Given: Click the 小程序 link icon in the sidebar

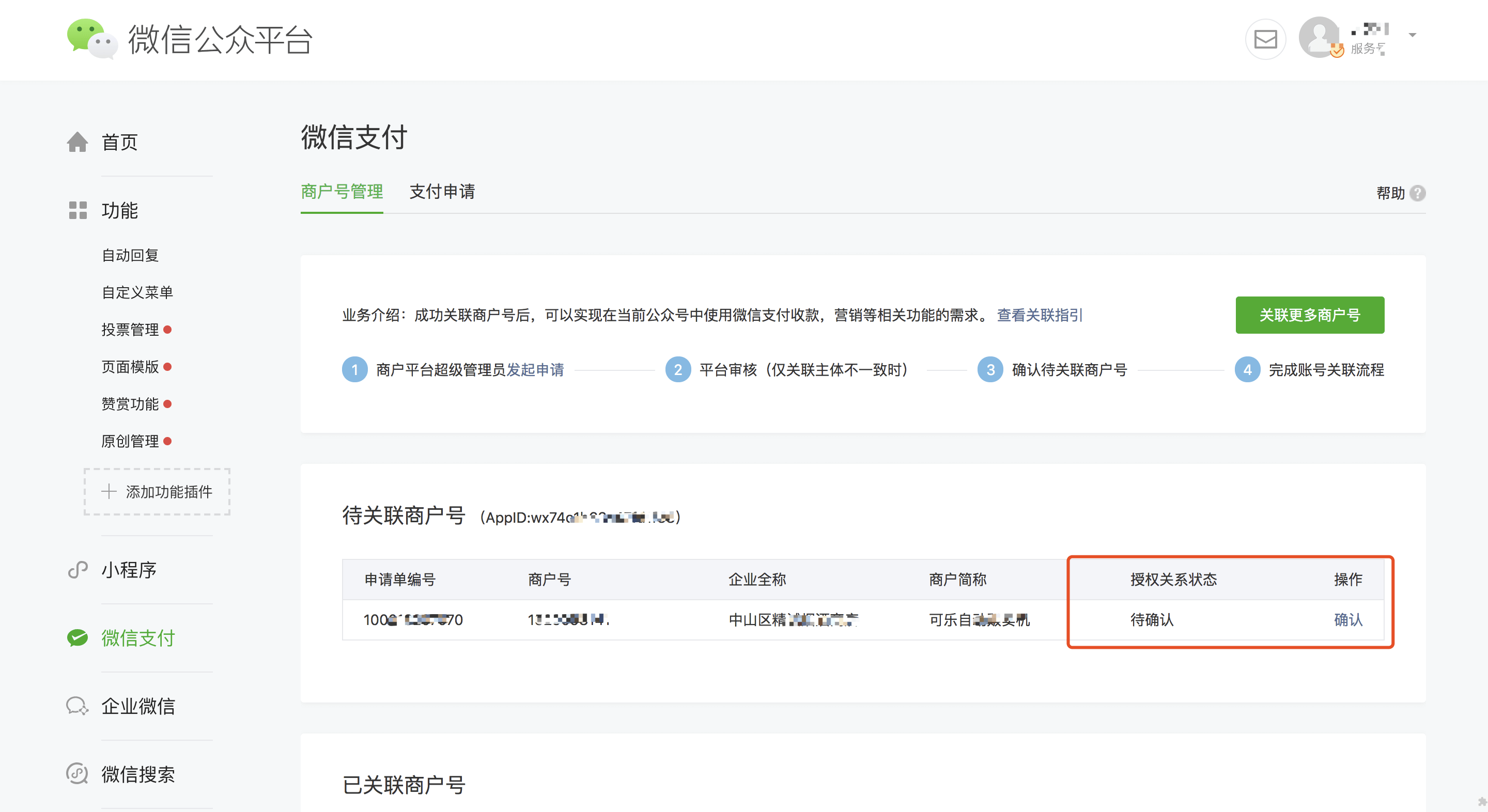Looking at the screenshot, I should [x=78, y=570].
